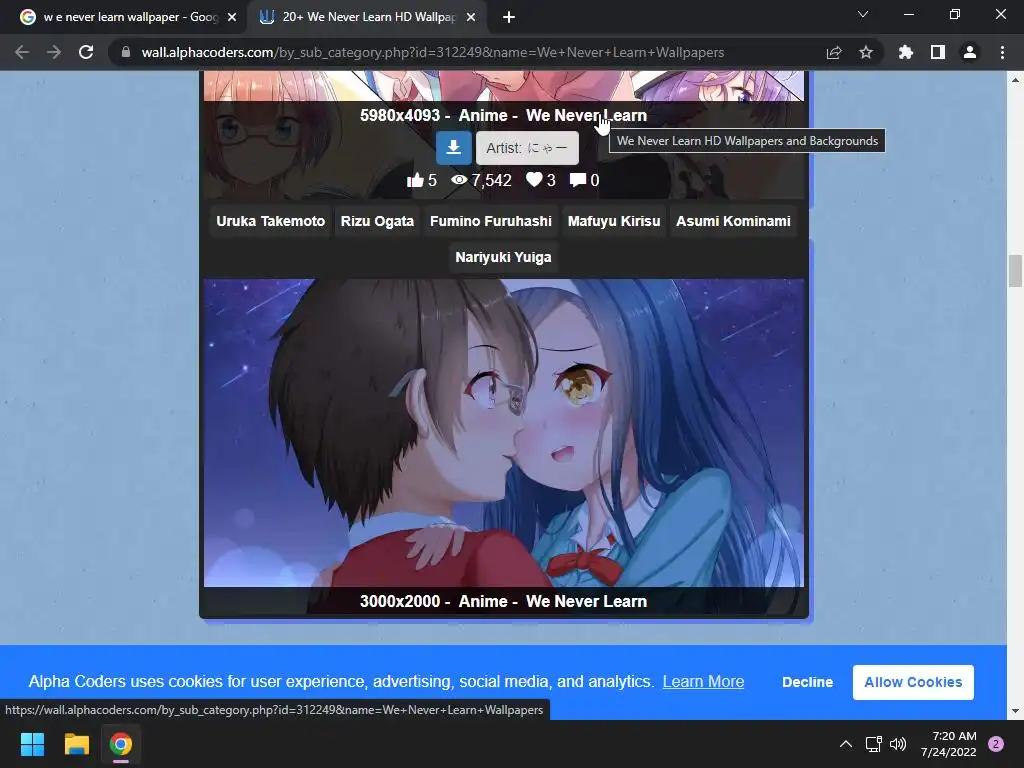The width and height of the screenshot is (1024, 768).
Task: Click the scrollbar up arrow
Action: (1015, 80)
